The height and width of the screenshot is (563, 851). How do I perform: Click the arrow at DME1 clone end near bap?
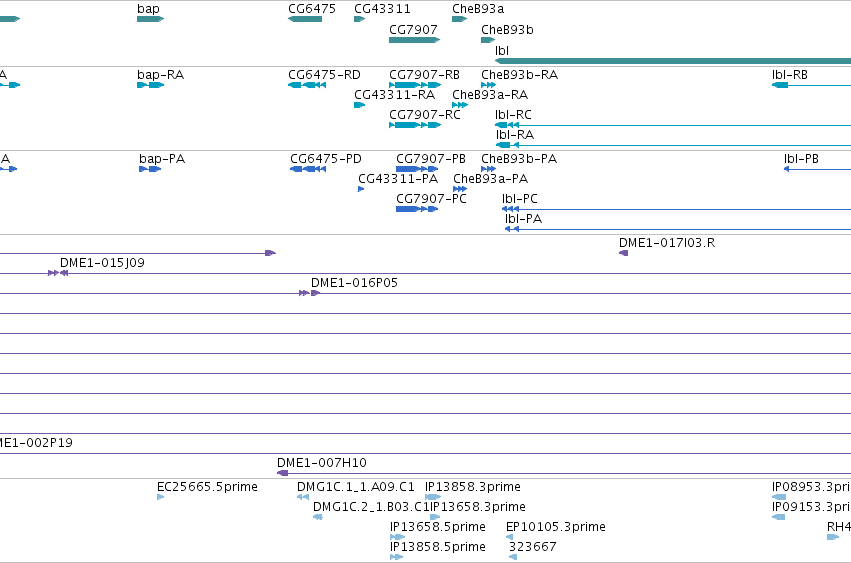(x=270, y=253)
